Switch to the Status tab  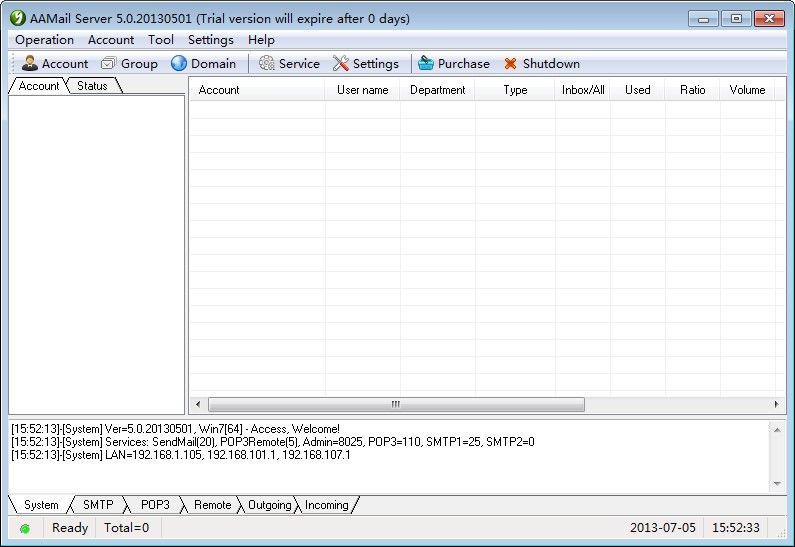point(92,86)
